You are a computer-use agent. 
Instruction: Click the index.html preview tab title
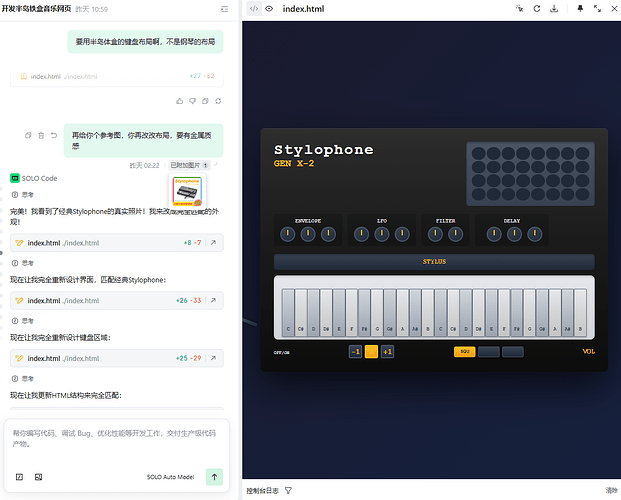tap(303, 9)
